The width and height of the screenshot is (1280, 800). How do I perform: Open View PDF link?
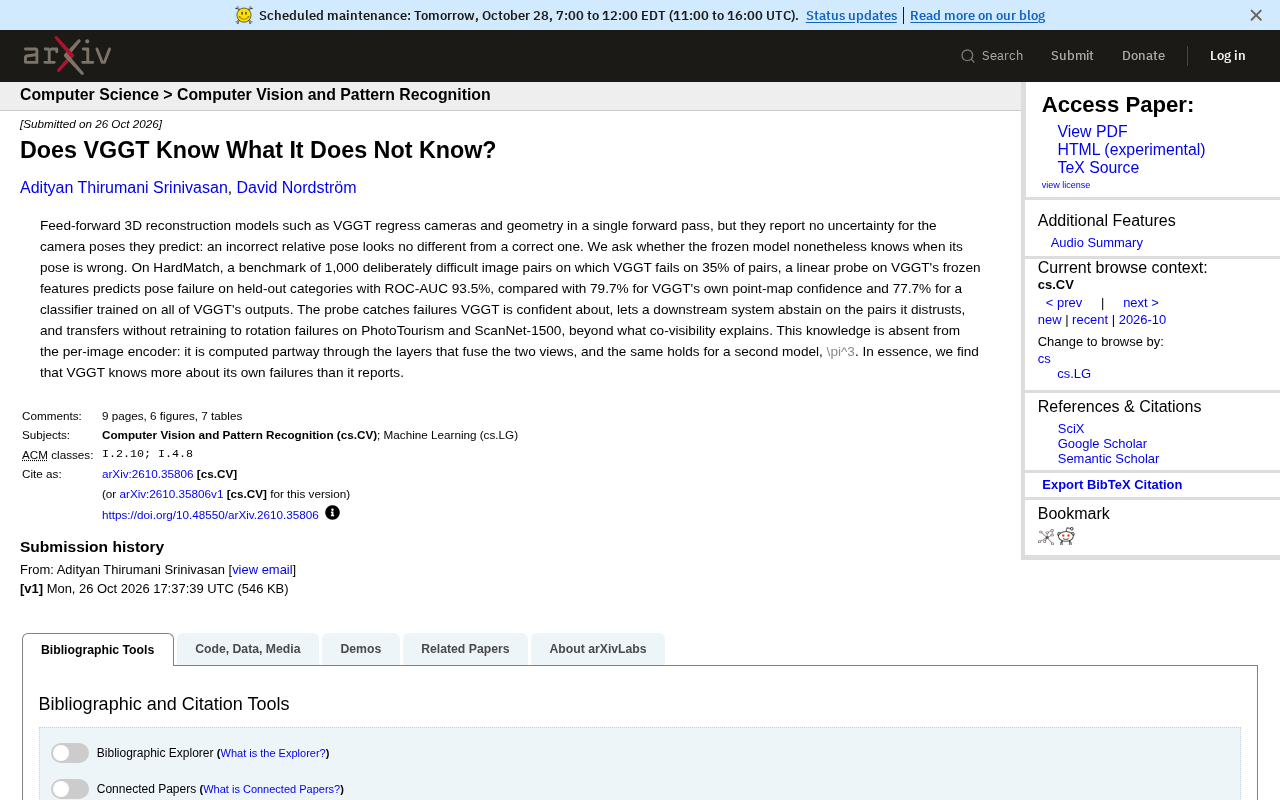(x=1092, y=132)
